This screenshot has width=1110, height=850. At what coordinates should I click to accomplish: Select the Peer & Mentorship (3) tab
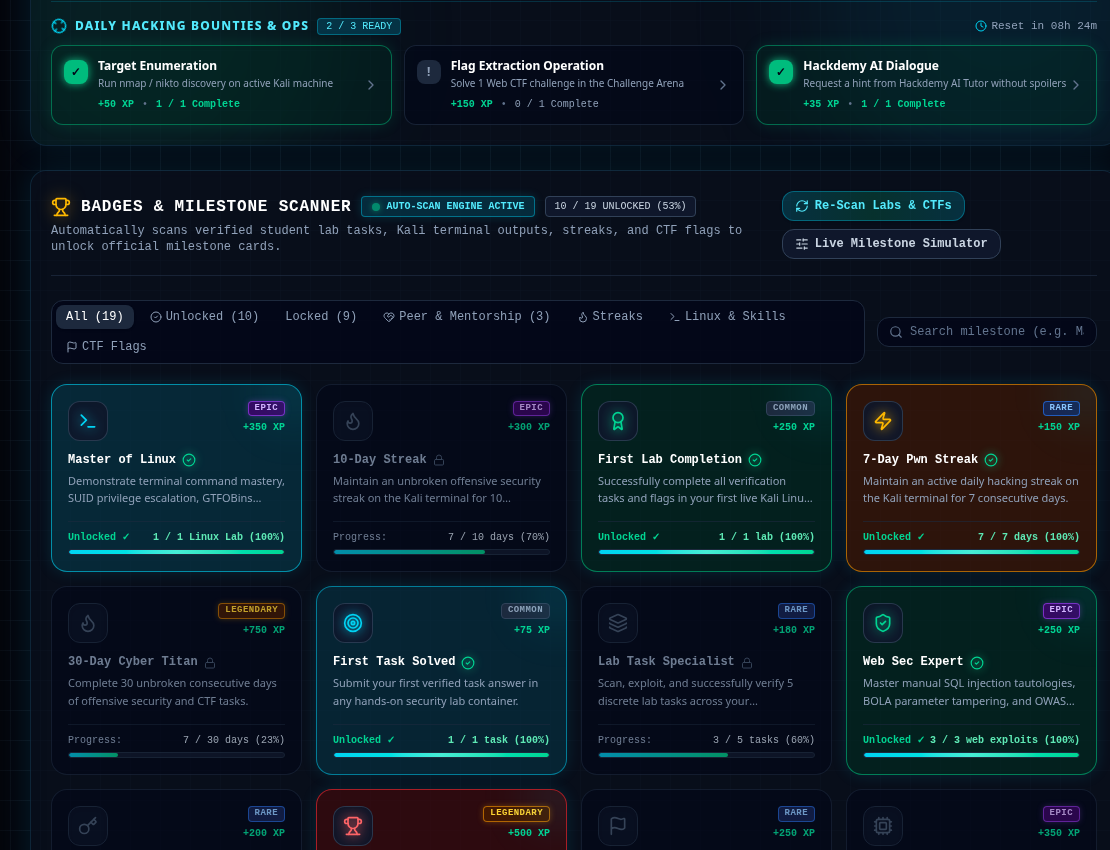[x=467, y=316]
